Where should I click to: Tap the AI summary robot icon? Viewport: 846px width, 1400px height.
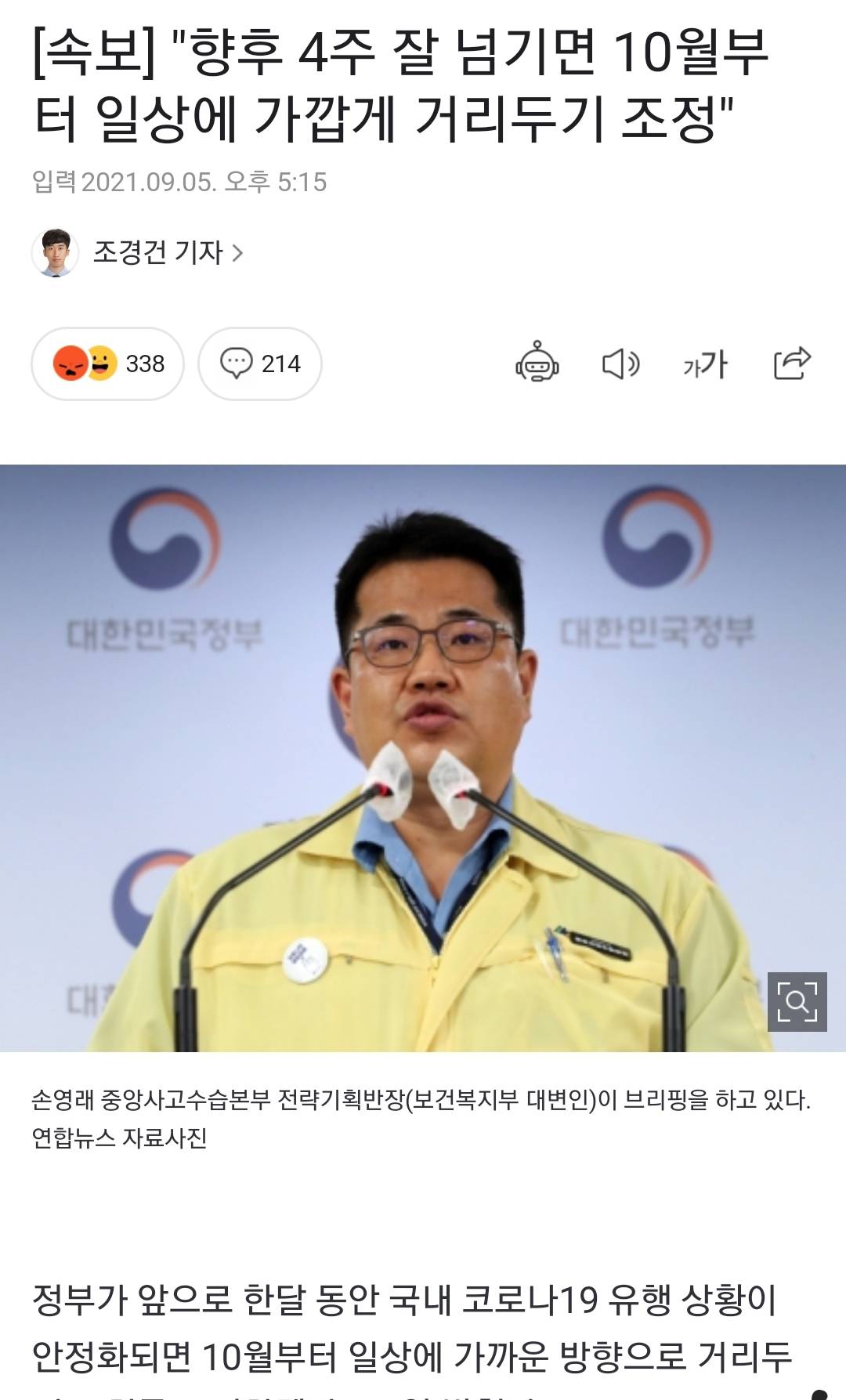(537, 362)
